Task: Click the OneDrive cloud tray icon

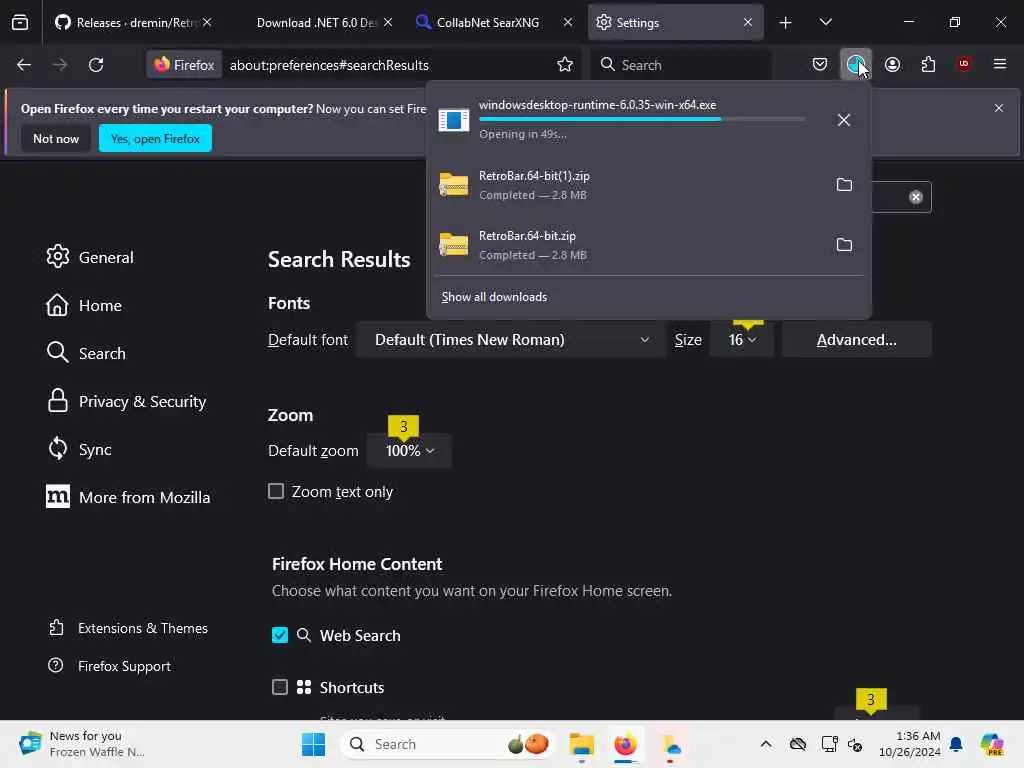Action: tap(798, 744)
